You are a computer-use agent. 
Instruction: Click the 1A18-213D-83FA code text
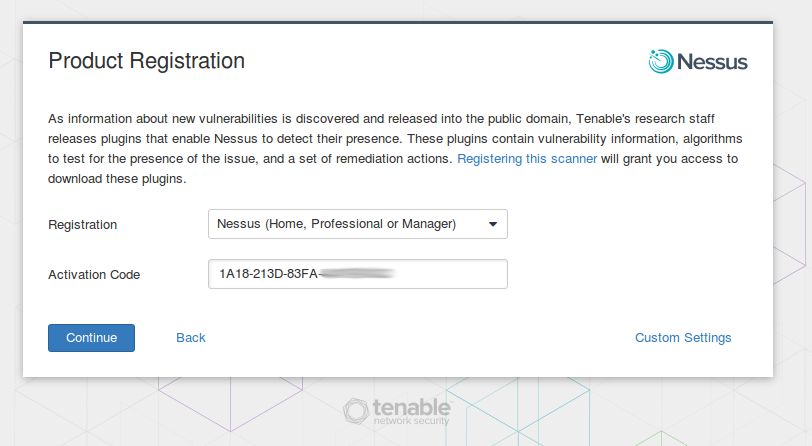(268, 274)
